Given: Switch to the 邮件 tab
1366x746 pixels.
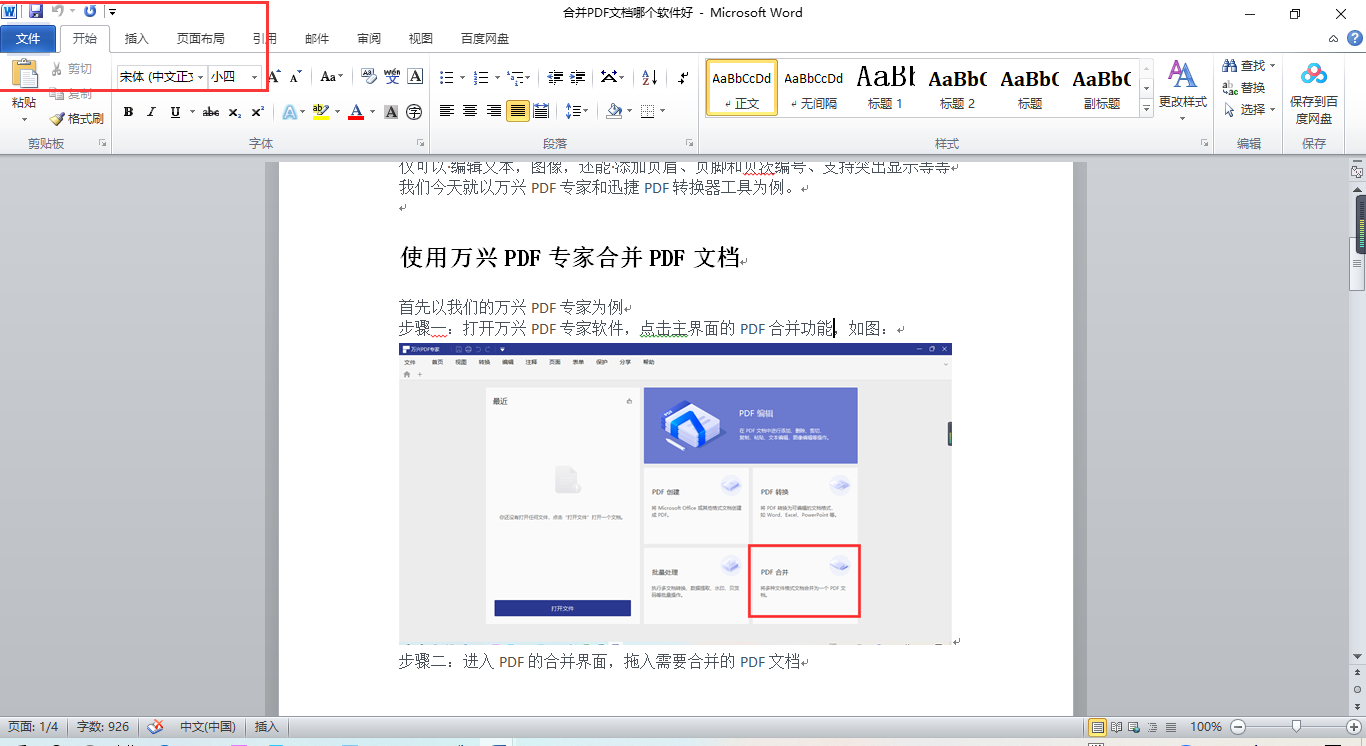Looking at the screenshot, I should [x=317, y=39].
